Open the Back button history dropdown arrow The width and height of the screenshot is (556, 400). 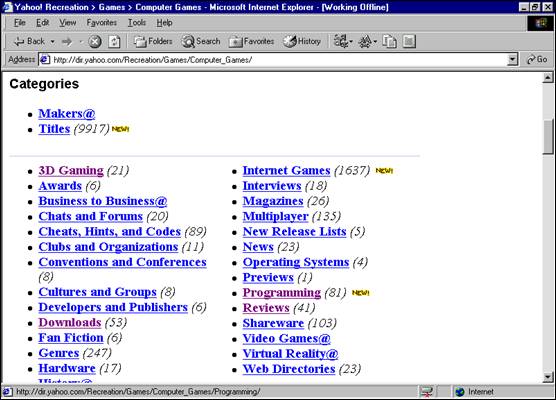(x=52, y=42)
